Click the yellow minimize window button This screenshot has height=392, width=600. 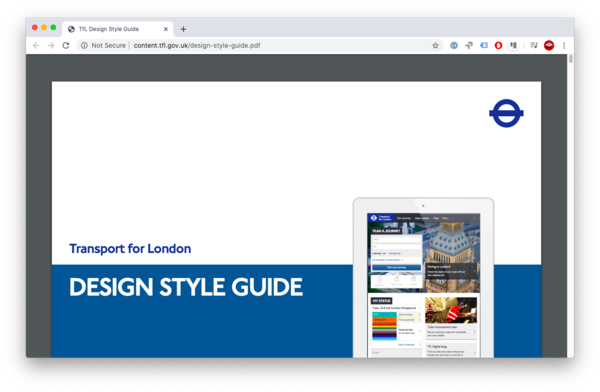pyautogui.click(x=44, y=27)
